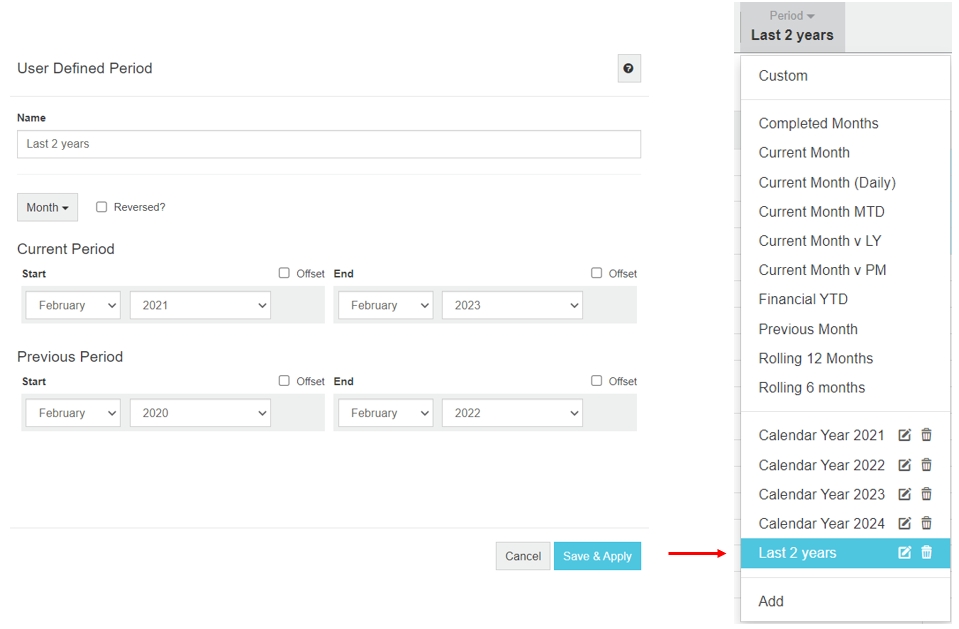Click the Name input field
This screenshot has height=629, width=959.
[x=328, y=144]
